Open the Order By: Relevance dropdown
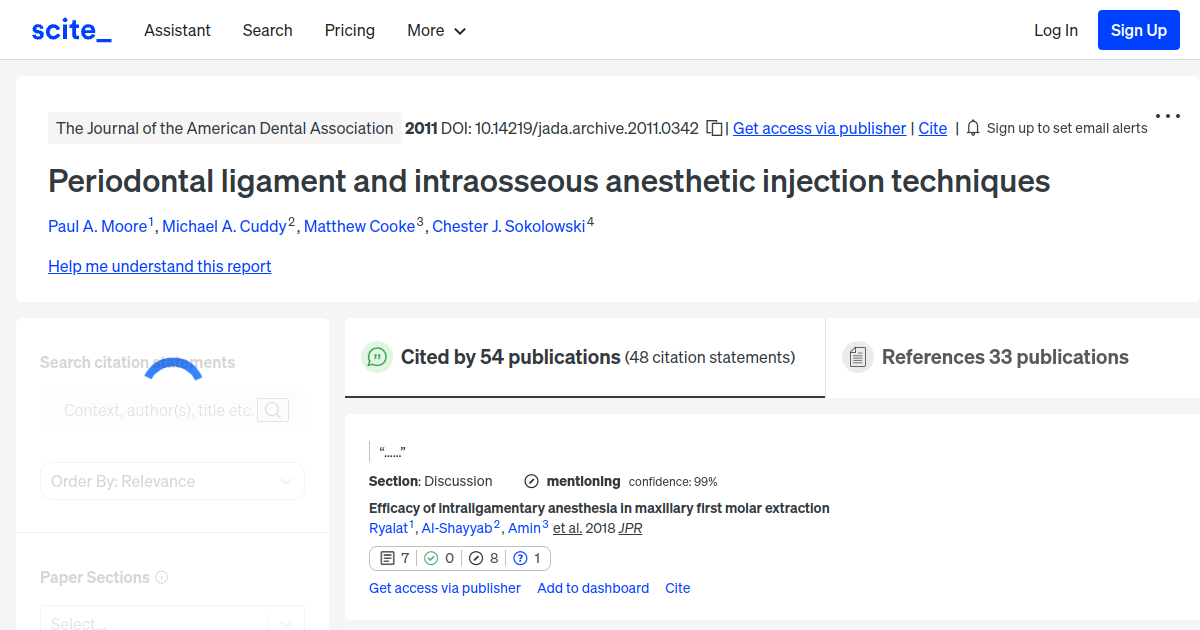Image resolution: width=1200 pixels, height=630 pixels. click(172, 481)
